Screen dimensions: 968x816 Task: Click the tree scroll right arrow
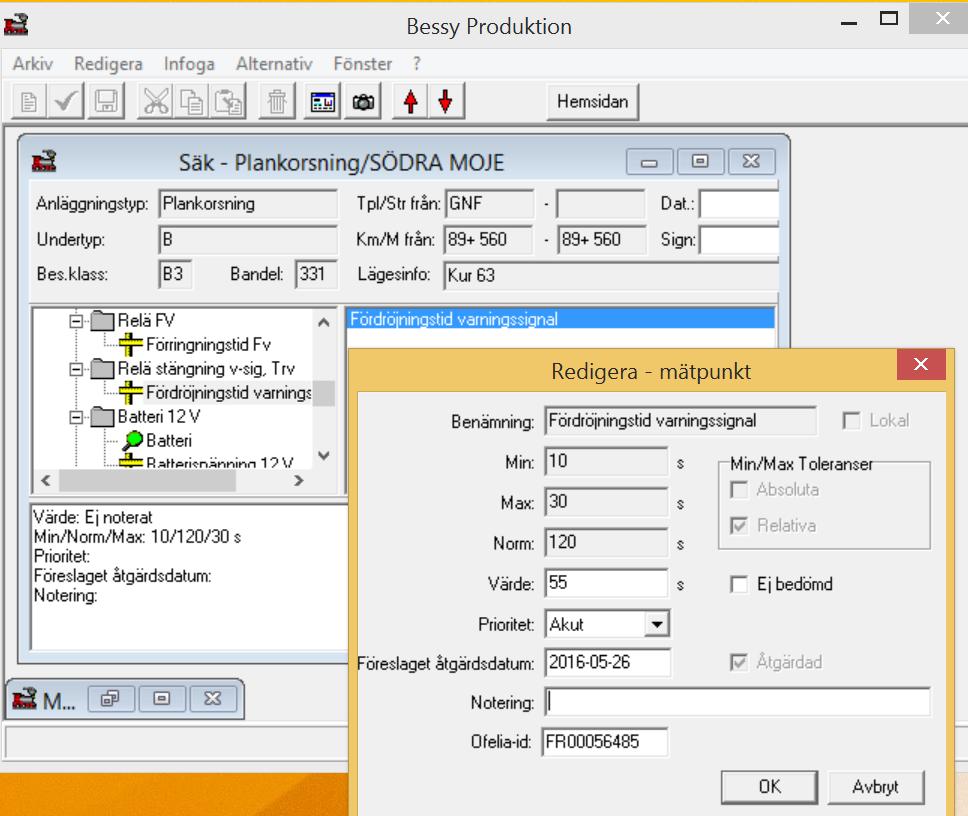[x=299, y=480]
